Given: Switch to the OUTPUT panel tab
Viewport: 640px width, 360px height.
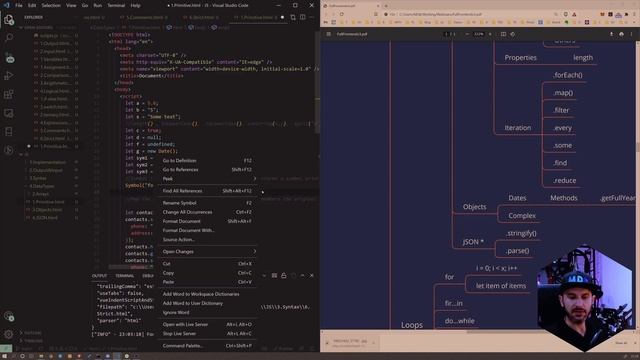Looking at the screenshot, I should pos(99,276).
